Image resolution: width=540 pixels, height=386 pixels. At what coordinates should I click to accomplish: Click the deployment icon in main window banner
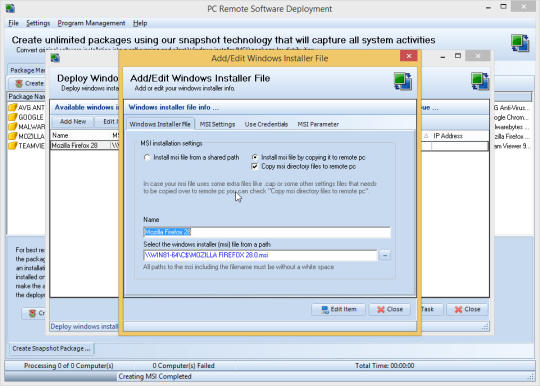[x=520, y=43]
